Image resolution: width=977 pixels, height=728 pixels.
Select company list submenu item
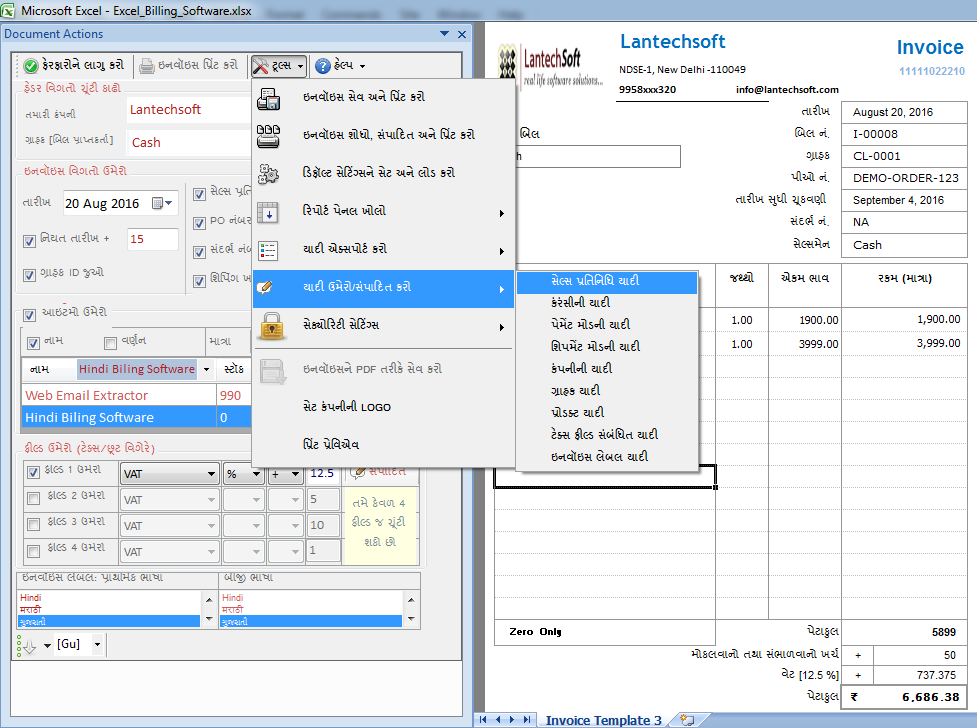point(607,369)
